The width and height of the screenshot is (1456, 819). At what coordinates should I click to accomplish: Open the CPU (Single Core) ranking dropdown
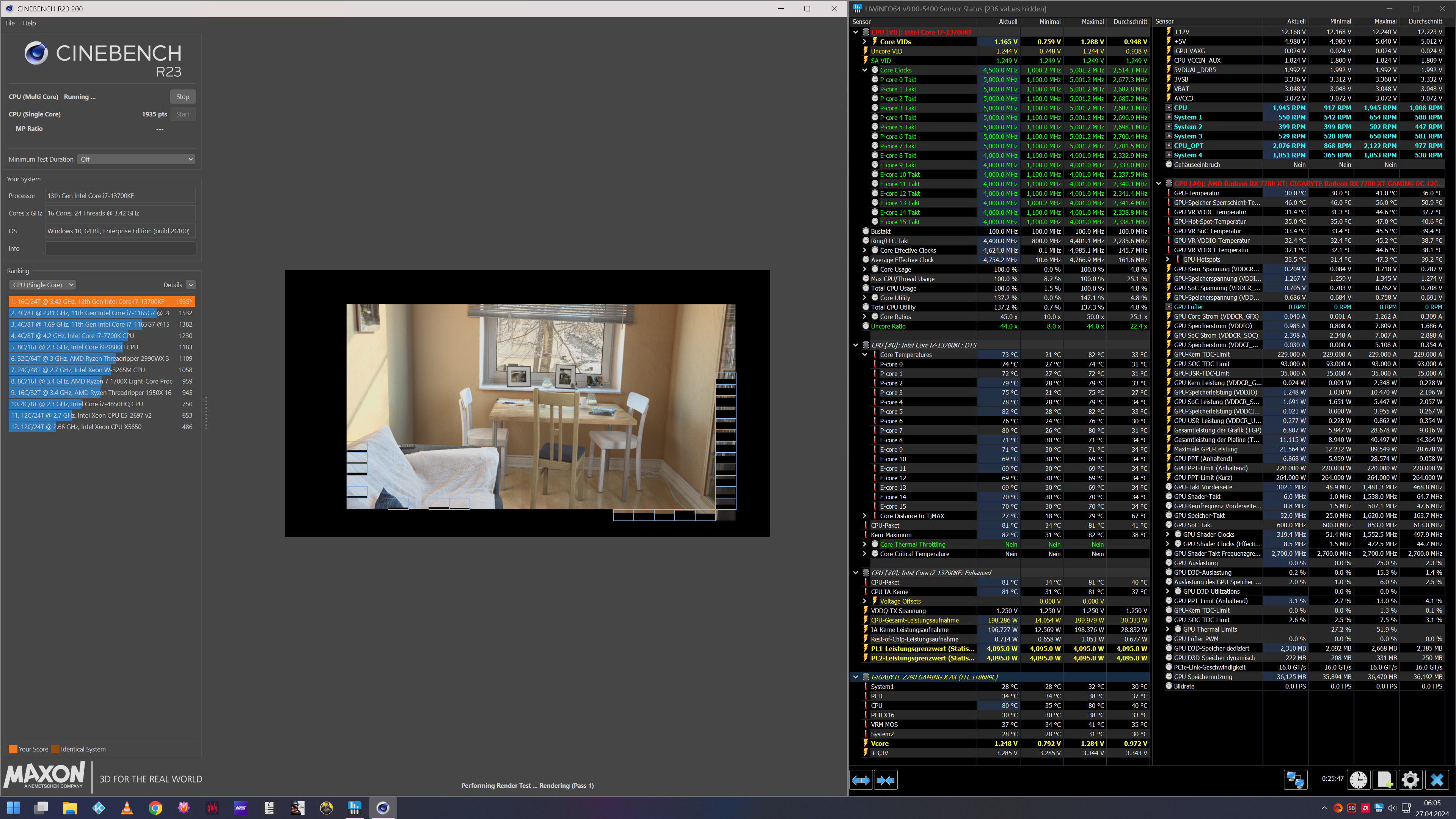pos(42,285)
